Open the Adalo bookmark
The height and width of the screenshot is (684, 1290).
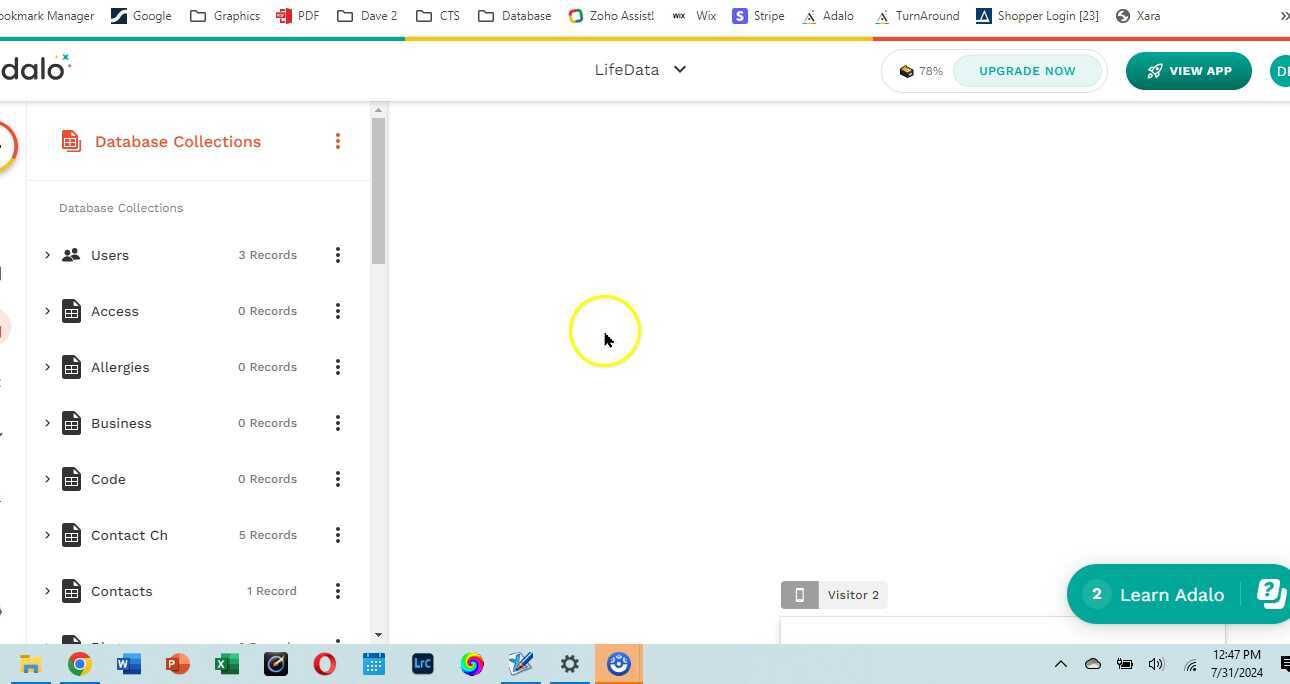pos(828,16)
